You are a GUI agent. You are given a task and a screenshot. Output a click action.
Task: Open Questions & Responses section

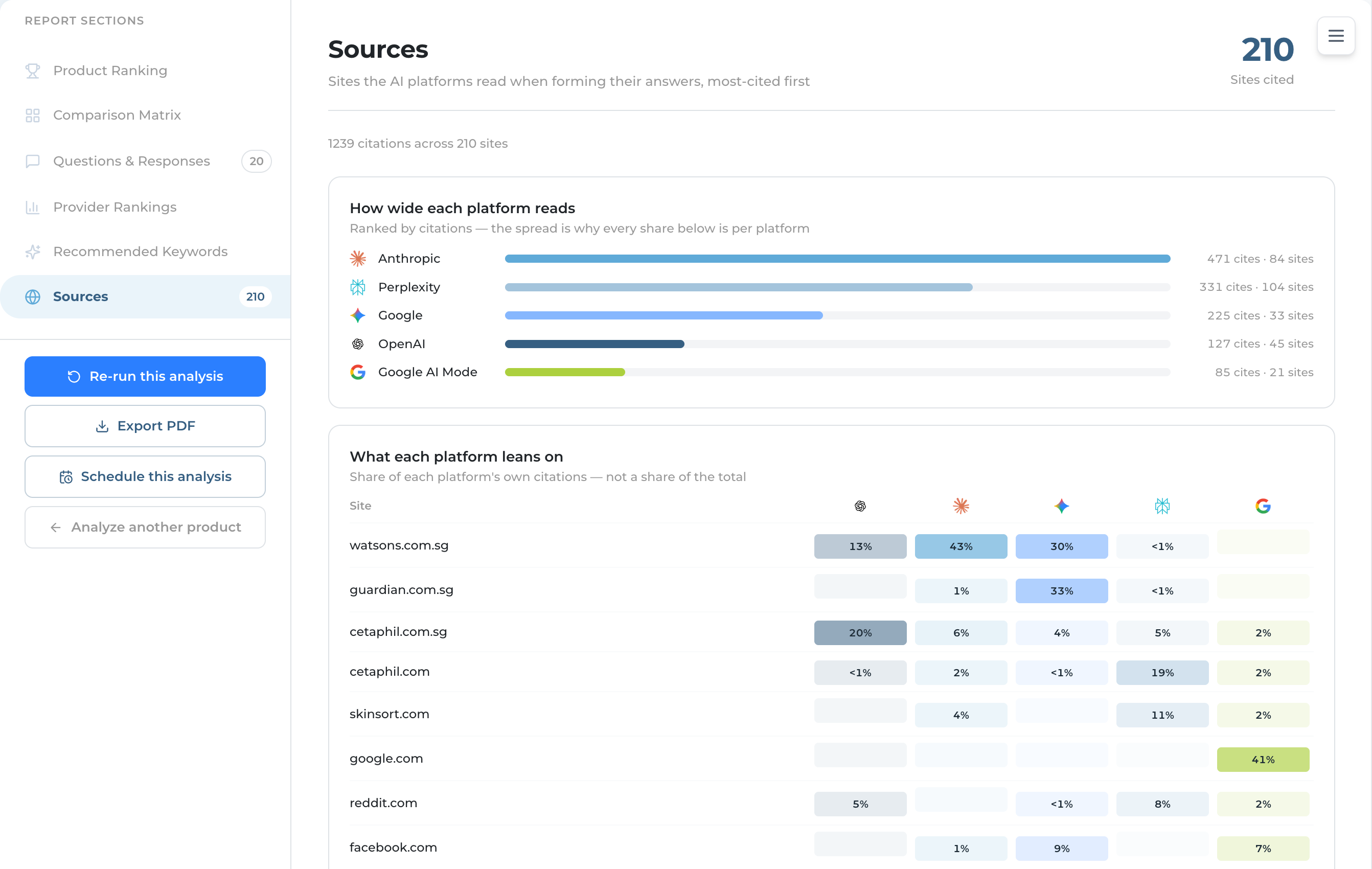pyautogui.click(x=145, y=161)
